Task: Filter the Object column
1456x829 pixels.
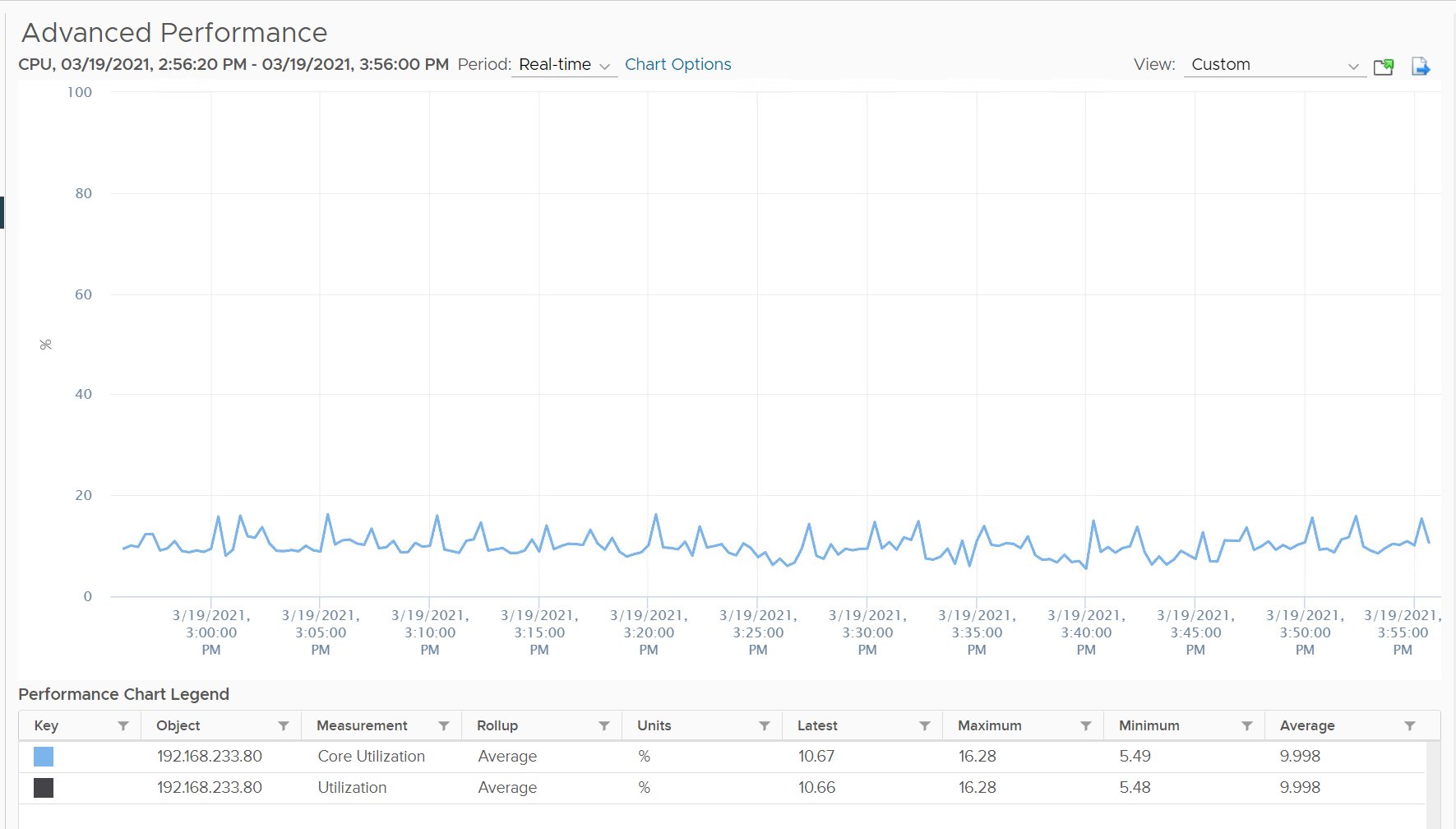Action: [284, 725]
